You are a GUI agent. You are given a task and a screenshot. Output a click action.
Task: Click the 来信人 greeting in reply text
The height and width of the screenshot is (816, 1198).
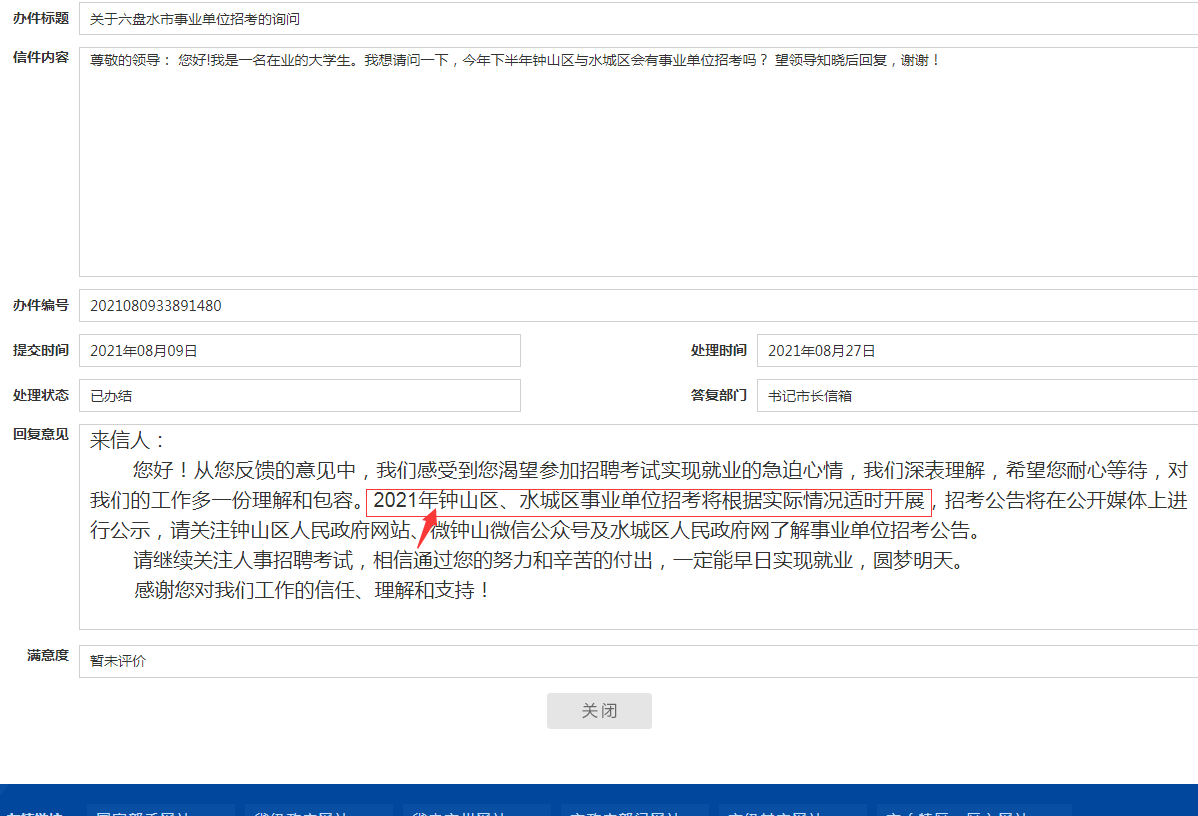click(127, 441)
